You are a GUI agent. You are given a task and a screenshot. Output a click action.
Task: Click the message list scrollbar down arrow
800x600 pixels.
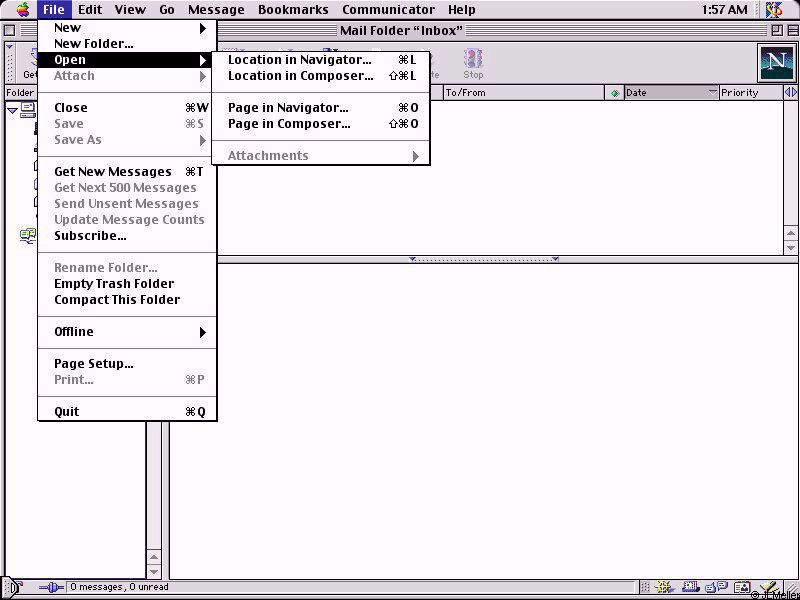coord(792,247)
